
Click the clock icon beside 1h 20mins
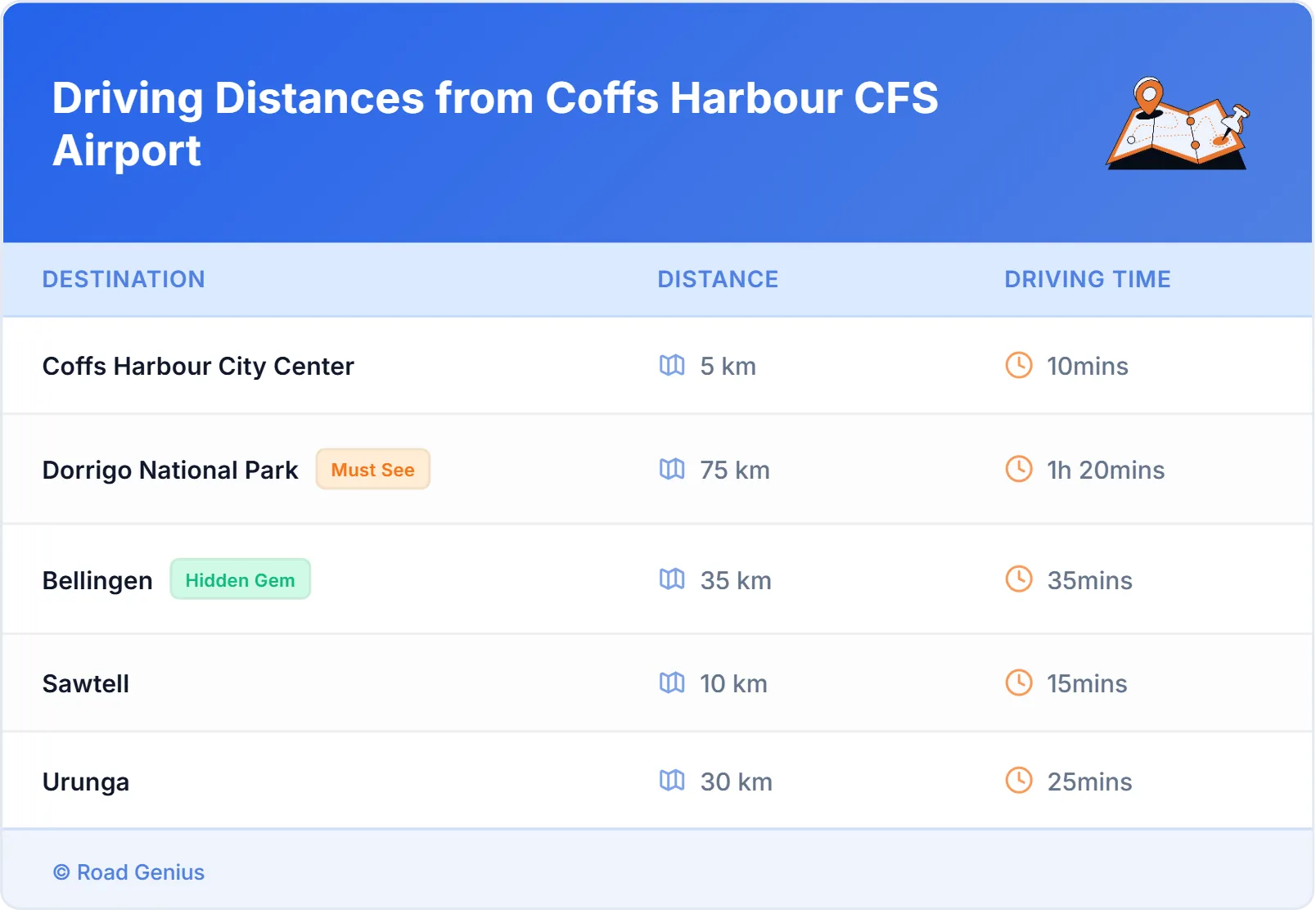[1019, 469]
